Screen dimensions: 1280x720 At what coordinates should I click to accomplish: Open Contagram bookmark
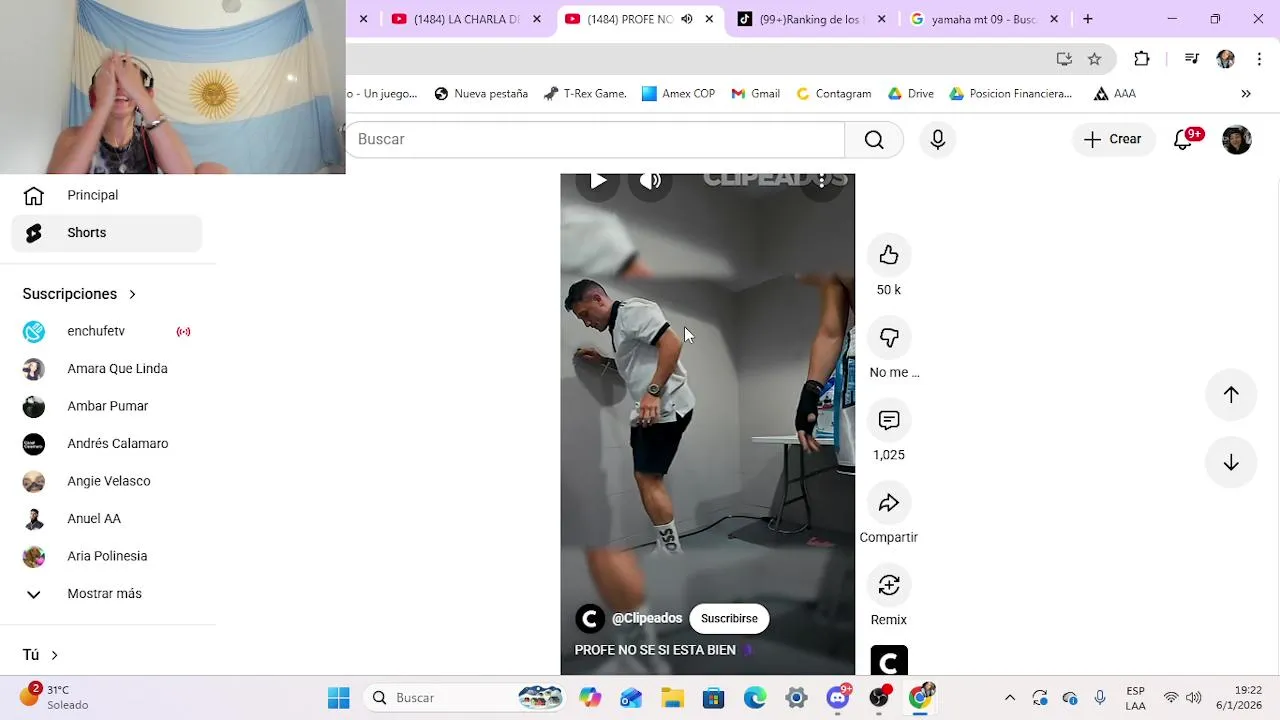(x=833, y=94)
